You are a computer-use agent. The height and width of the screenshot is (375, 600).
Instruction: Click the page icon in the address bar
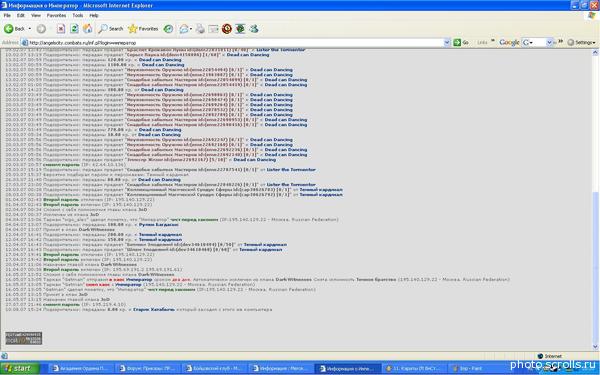(x=25, y=42)
